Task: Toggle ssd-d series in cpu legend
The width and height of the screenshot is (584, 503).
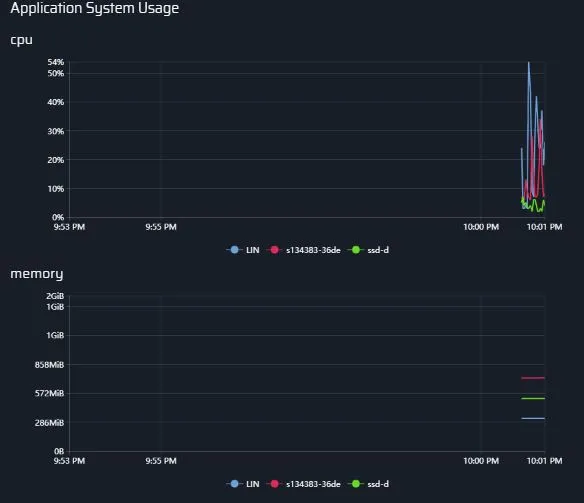Action: [x=369, y=250]
